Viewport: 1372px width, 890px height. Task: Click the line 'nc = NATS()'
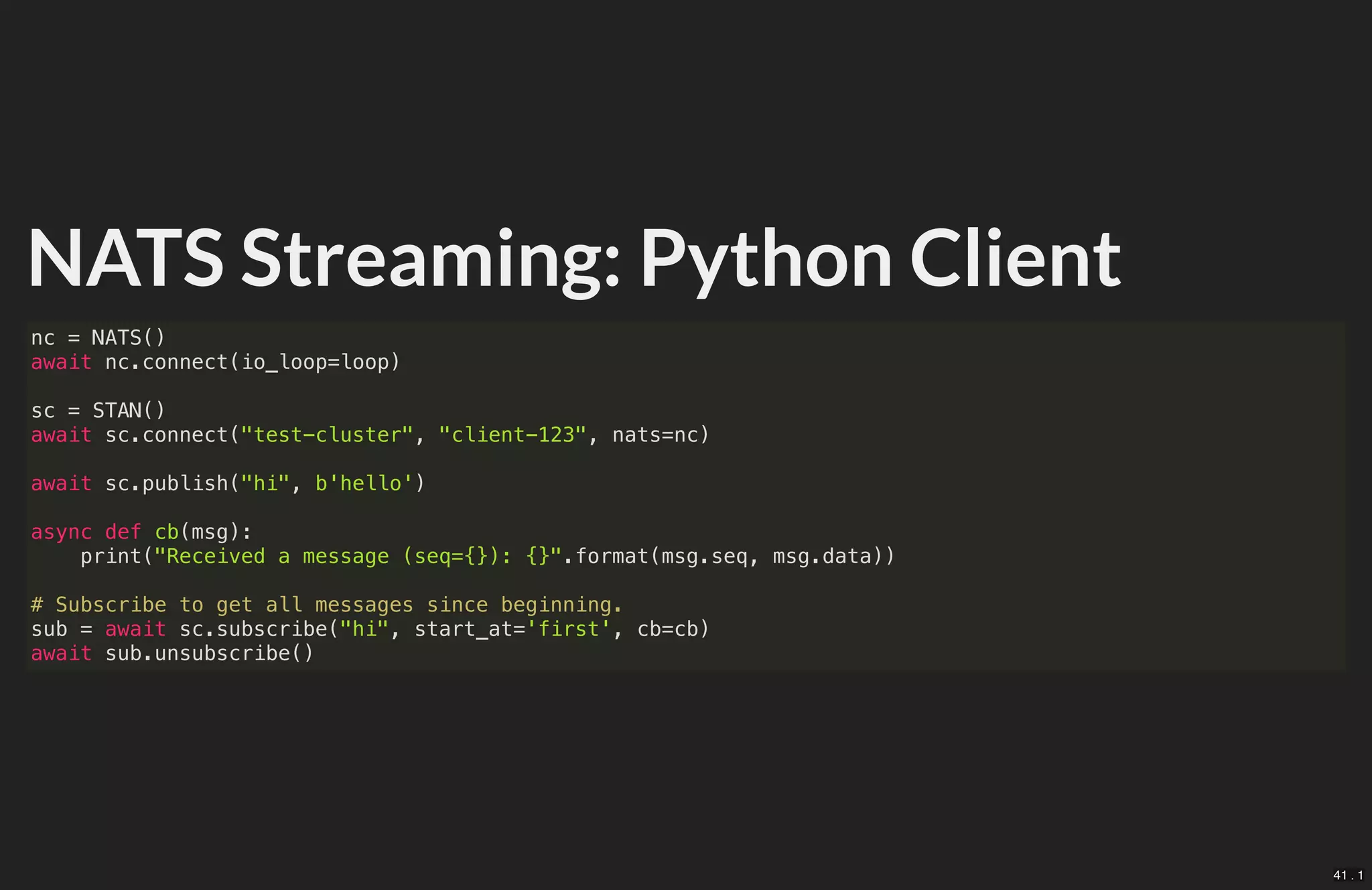98,338
